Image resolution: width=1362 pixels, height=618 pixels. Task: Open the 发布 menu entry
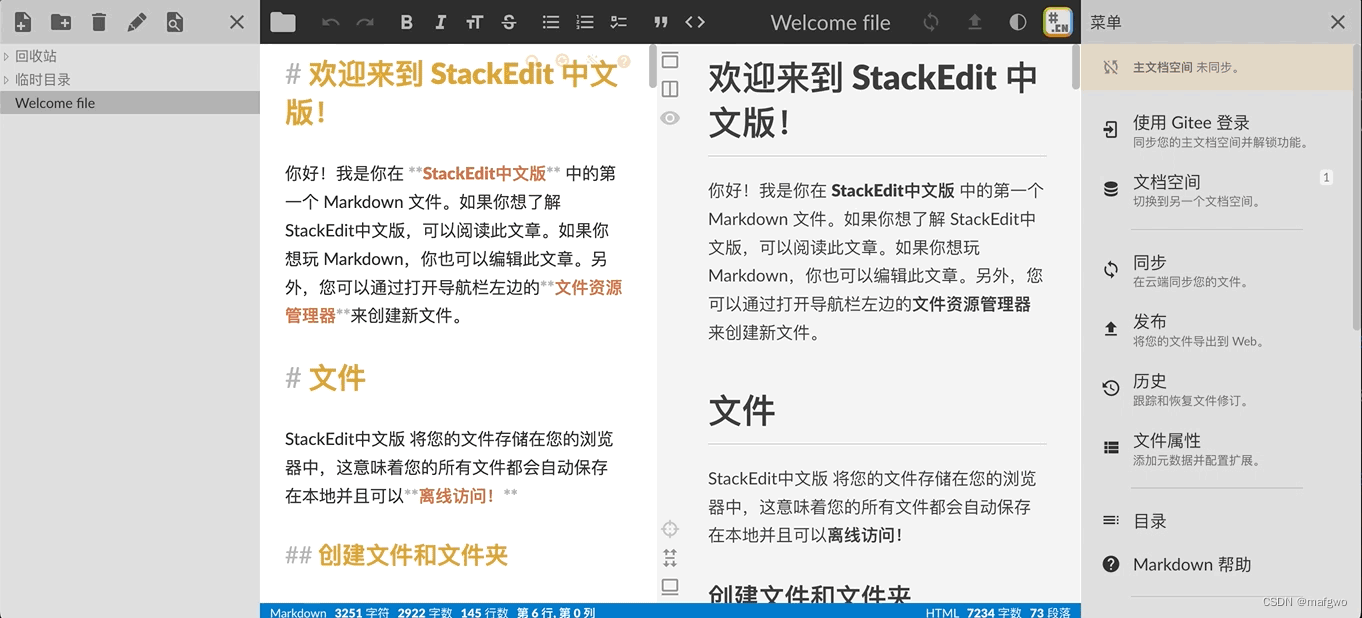tap(1216, 330)
